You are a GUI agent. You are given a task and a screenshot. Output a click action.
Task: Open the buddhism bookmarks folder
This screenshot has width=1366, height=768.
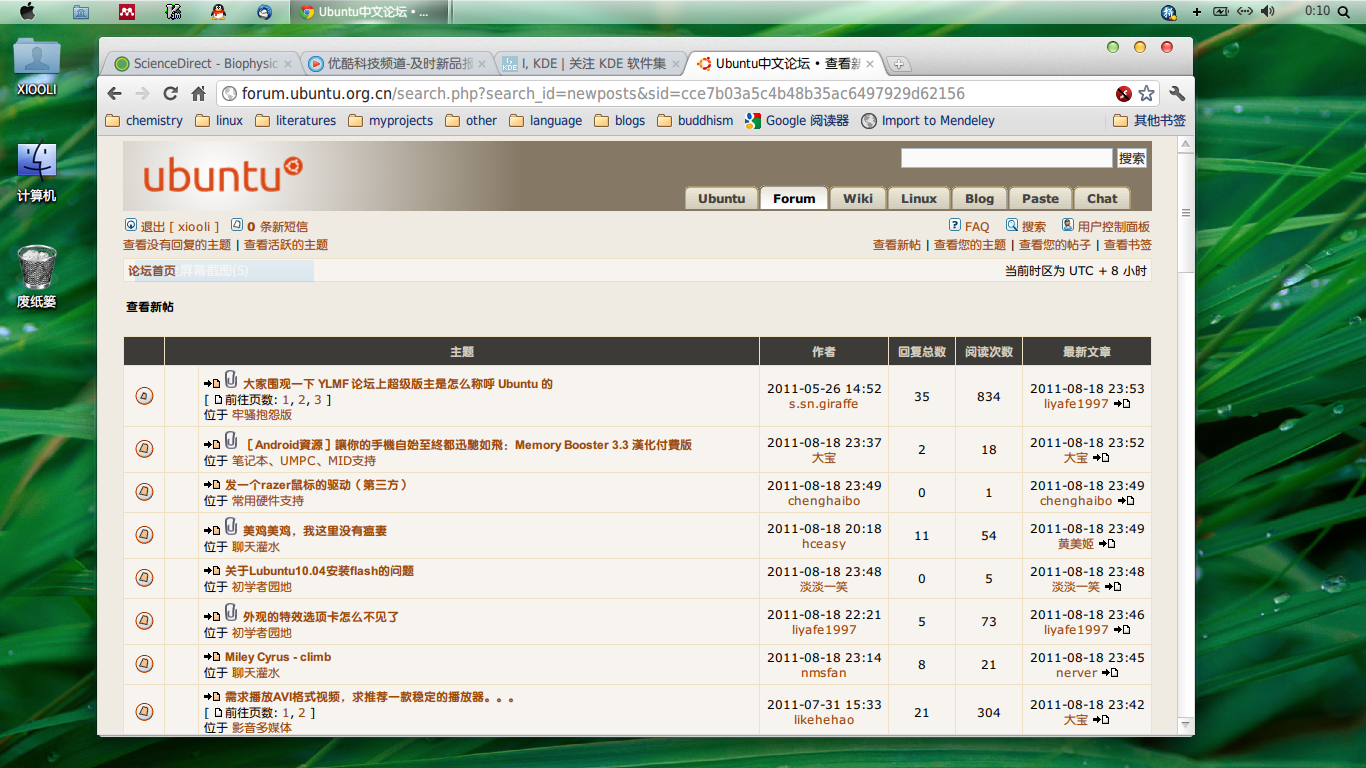695,120
